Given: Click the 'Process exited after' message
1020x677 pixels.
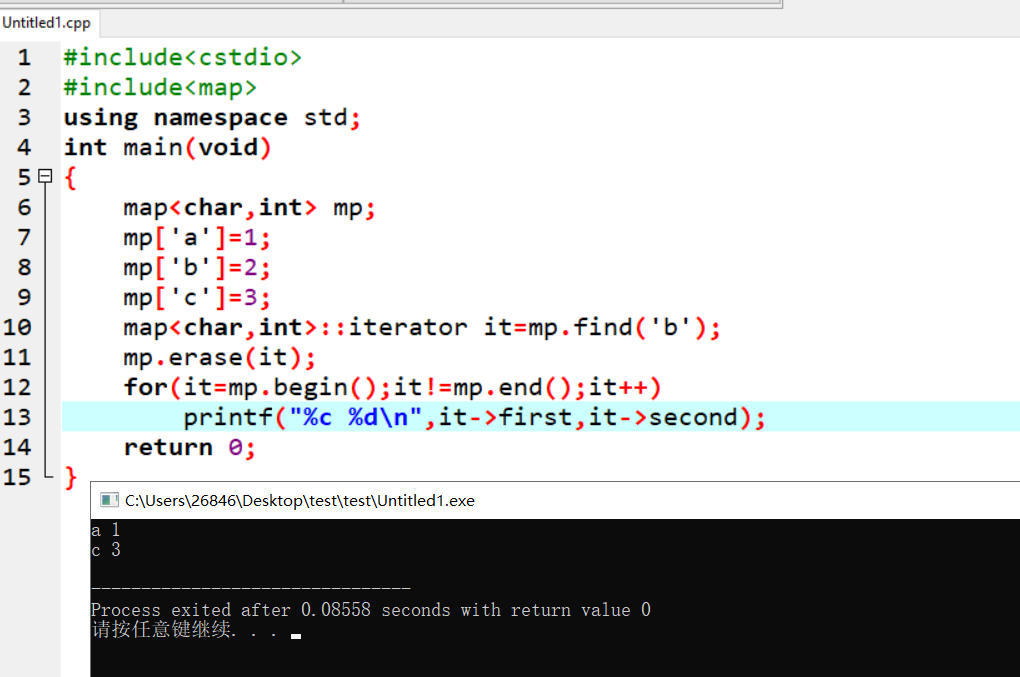Looking at the screenshot, I should 371,609.
